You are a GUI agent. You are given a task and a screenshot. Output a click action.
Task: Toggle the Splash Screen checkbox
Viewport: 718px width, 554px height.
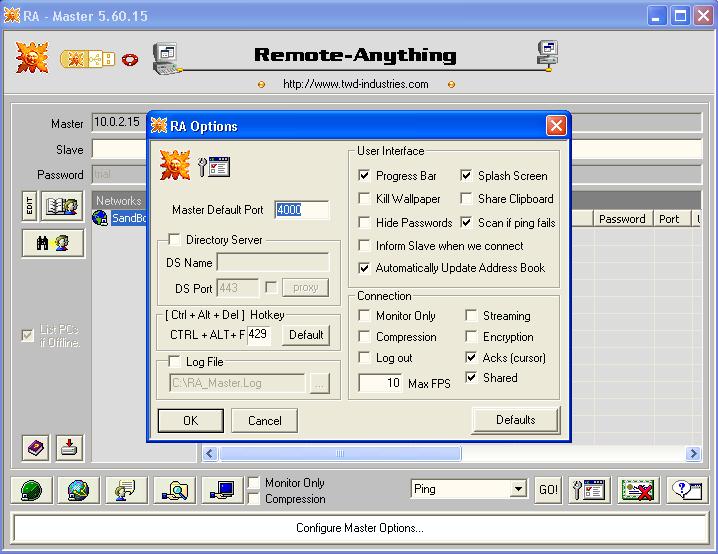point(466,175)
